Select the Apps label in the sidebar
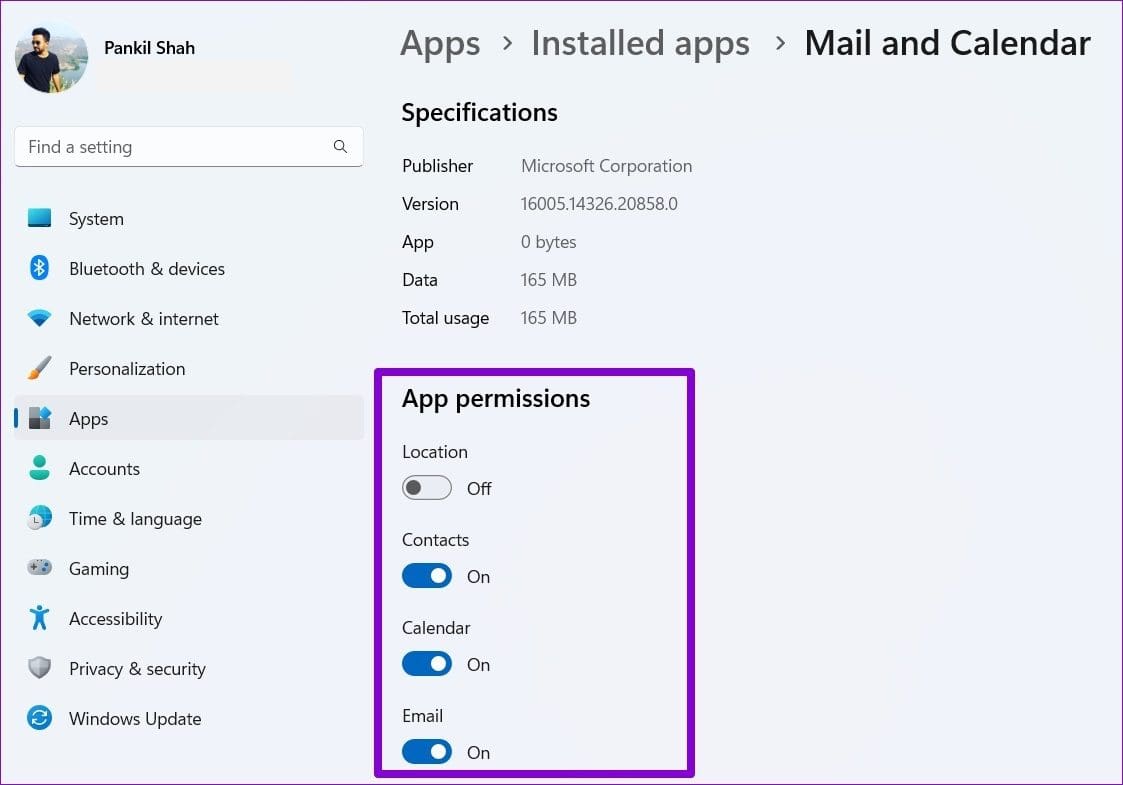The width and height of the screenshot is (1123, 785). point(89,419)
